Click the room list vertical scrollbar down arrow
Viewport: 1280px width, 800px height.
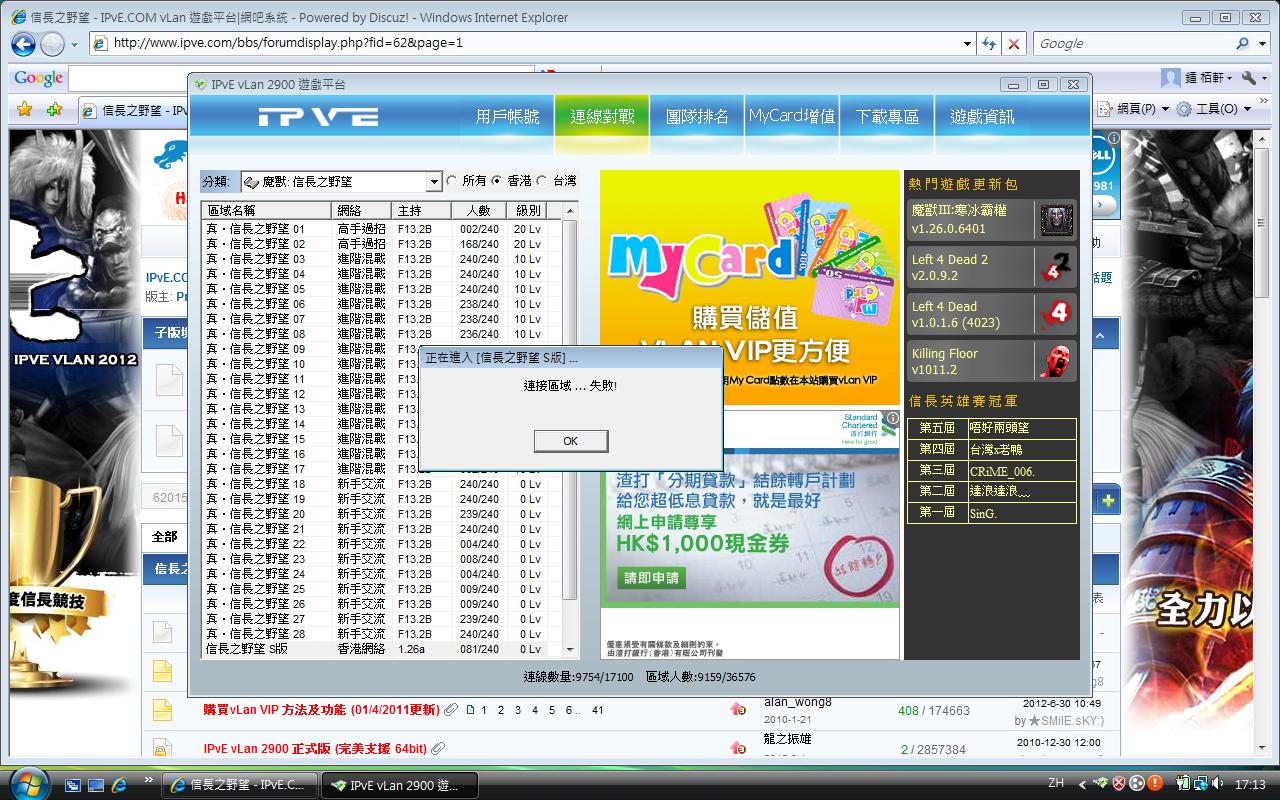click(570, 650)
